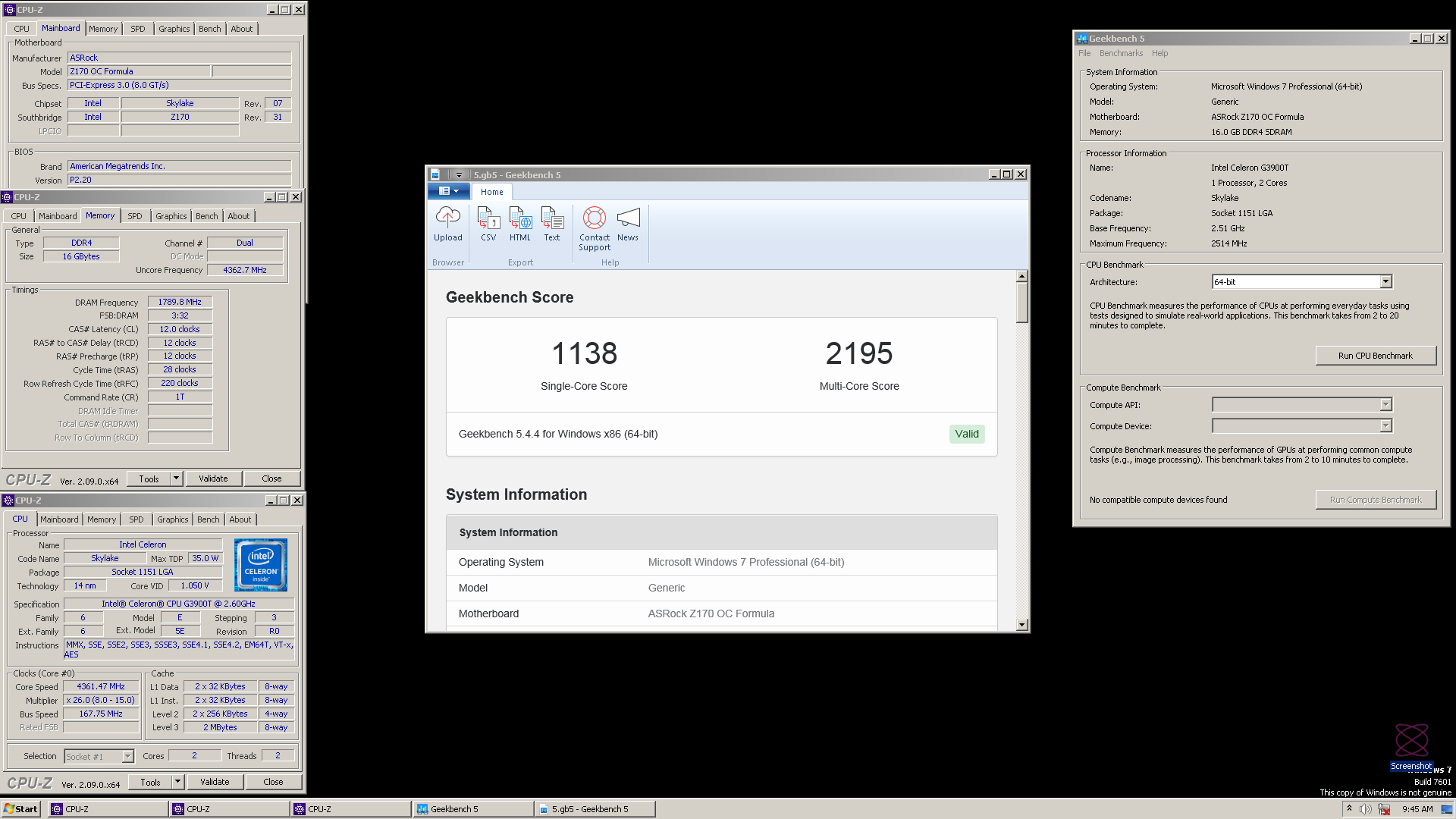Click Tools button in Memory CPU-Z window
The height and width of the screenshot is (819, 1456).
(x=149, y=479)
